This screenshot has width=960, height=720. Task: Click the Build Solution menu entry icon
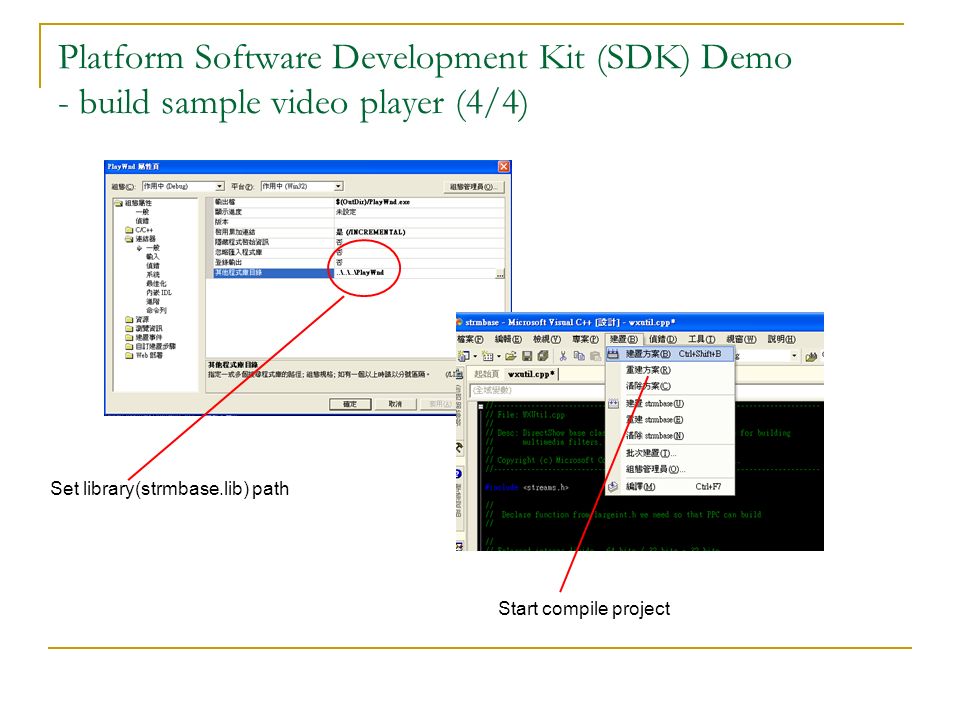click(x=613, y=354)
